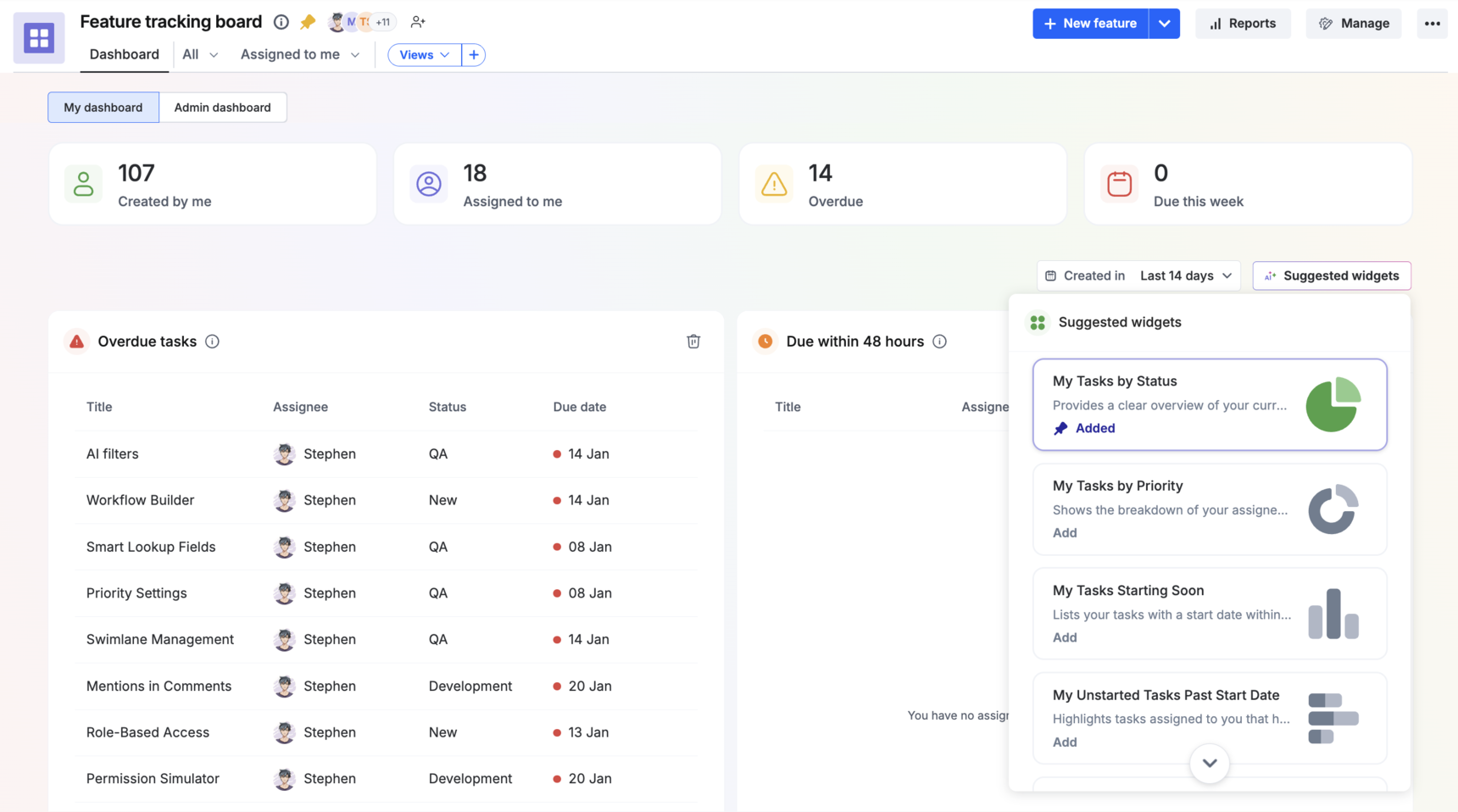Click the add member icon
Image resolution: width=1458 pixels, height=812 pixels.
[418, 22]
